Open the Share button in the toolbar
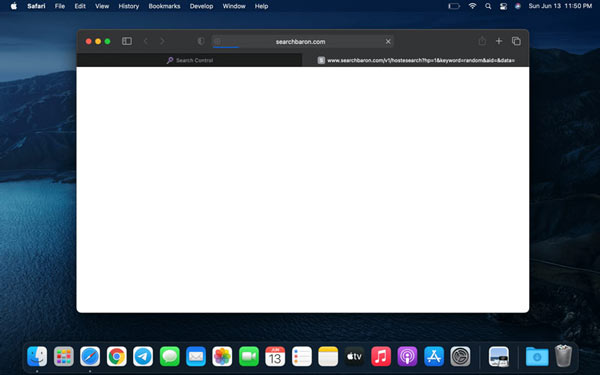The height and width of the screenshot is (375, 600). [x=482, y=41]
